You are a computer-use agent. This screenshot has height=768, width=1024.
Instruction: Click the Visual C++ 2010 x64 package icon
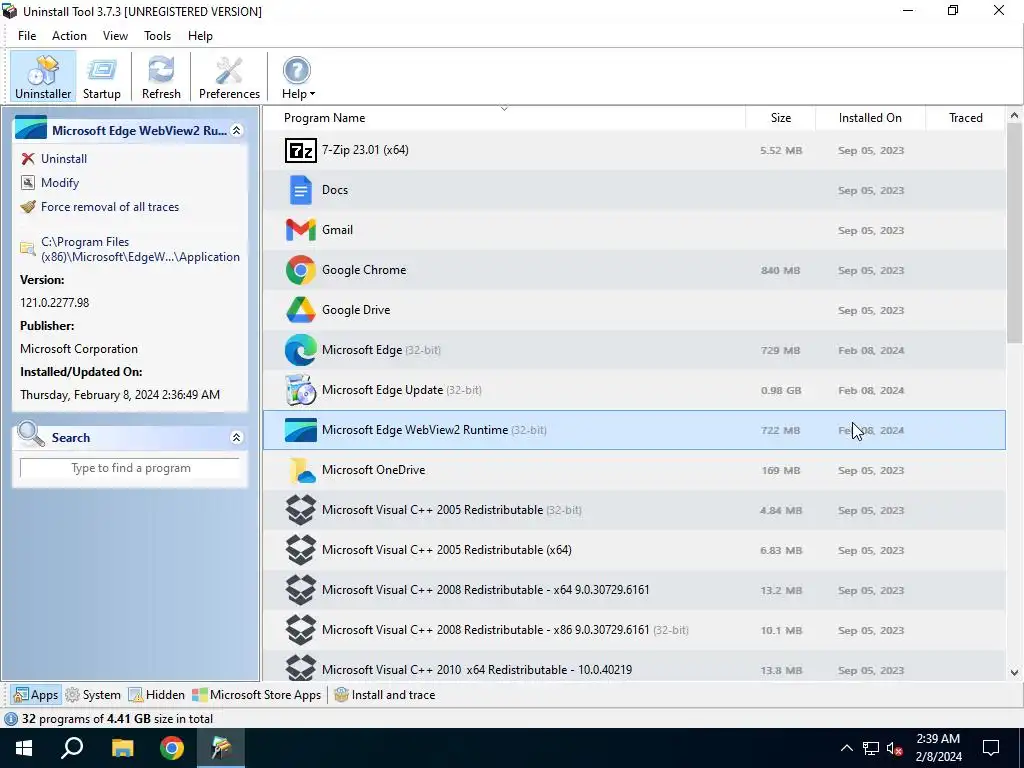click(x=300, y=668)
